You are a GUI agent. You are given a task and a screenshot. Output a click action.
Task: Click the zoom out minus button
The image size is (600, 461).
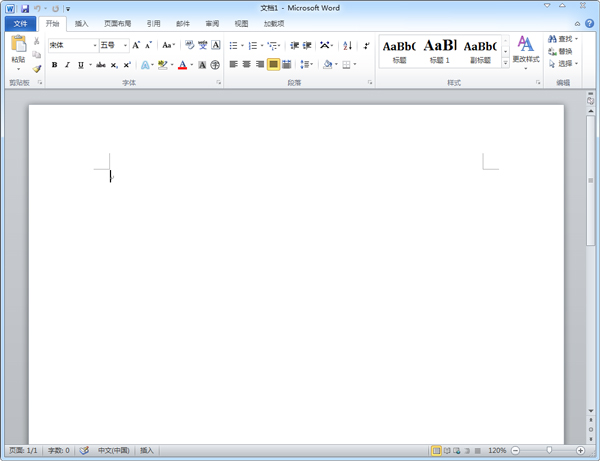pyautogui.click(x=515, y=451)
